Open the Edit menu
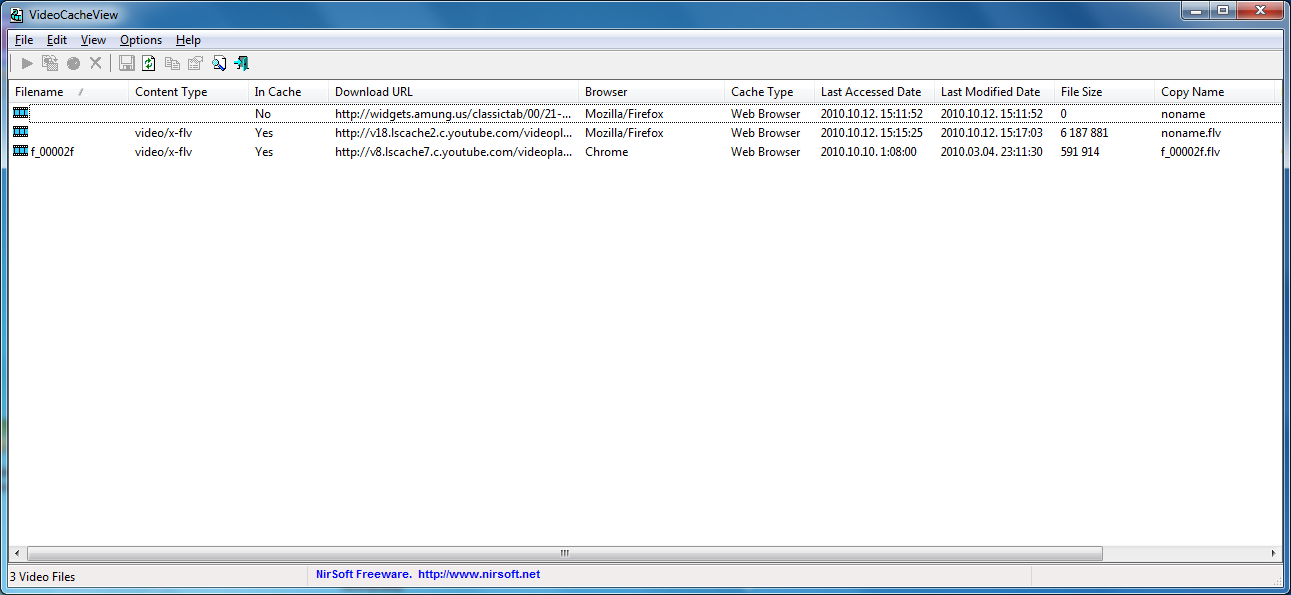Viewport: 1291px width, 595px height. point(57,40)
